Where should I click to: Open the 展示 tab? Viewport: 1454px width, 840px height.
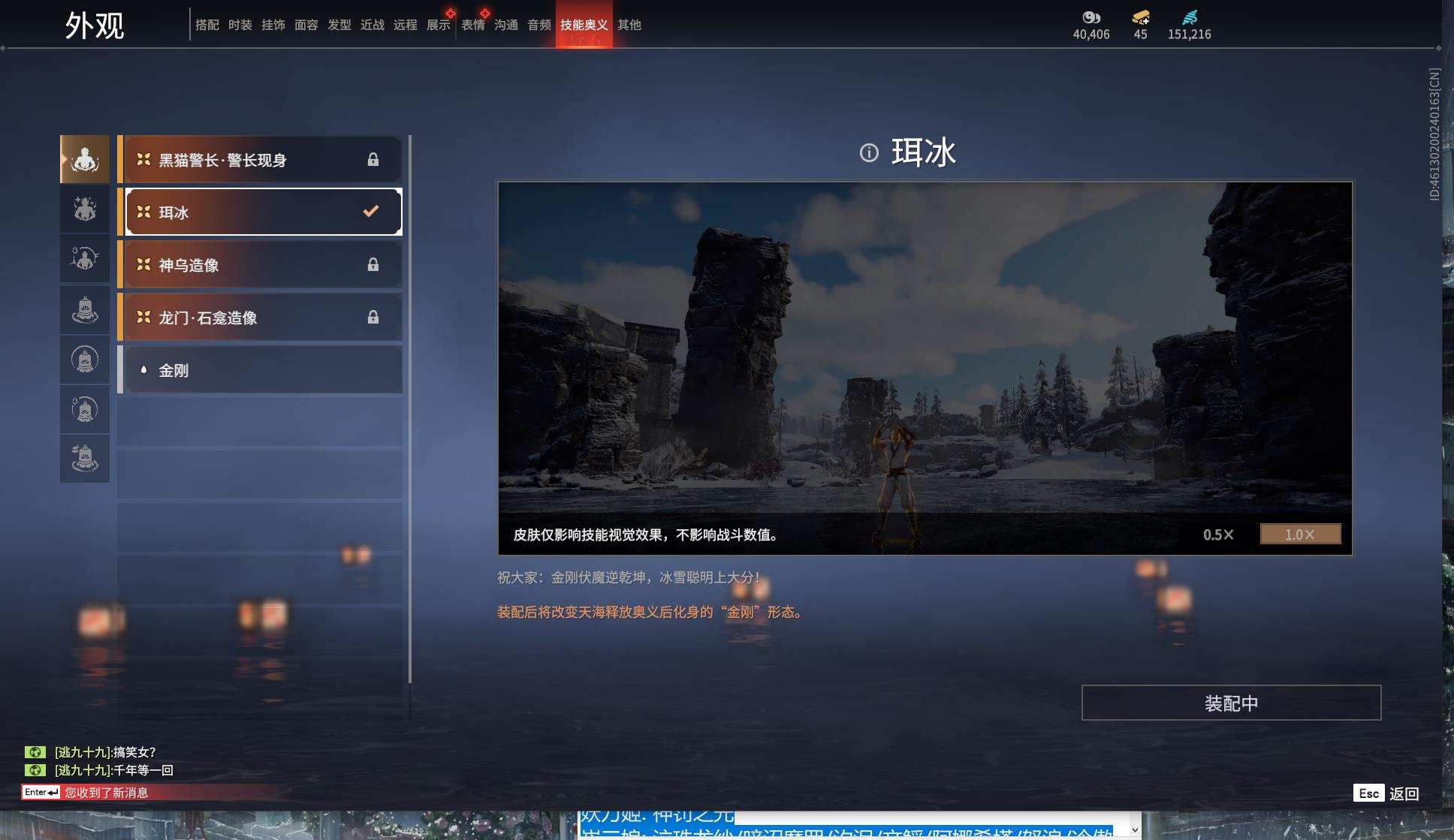point(439,25)
